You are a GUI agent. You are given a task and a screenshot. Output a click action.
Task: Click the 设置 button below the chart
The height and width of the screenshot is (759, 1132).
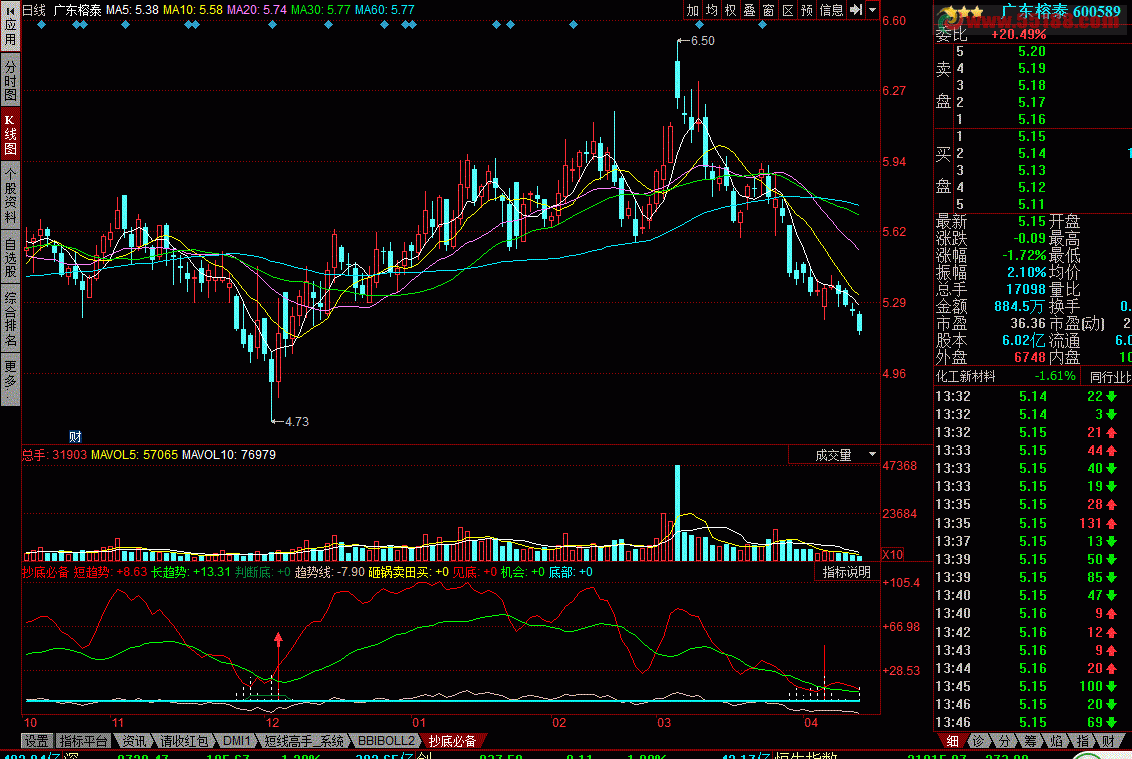(37, 741)
